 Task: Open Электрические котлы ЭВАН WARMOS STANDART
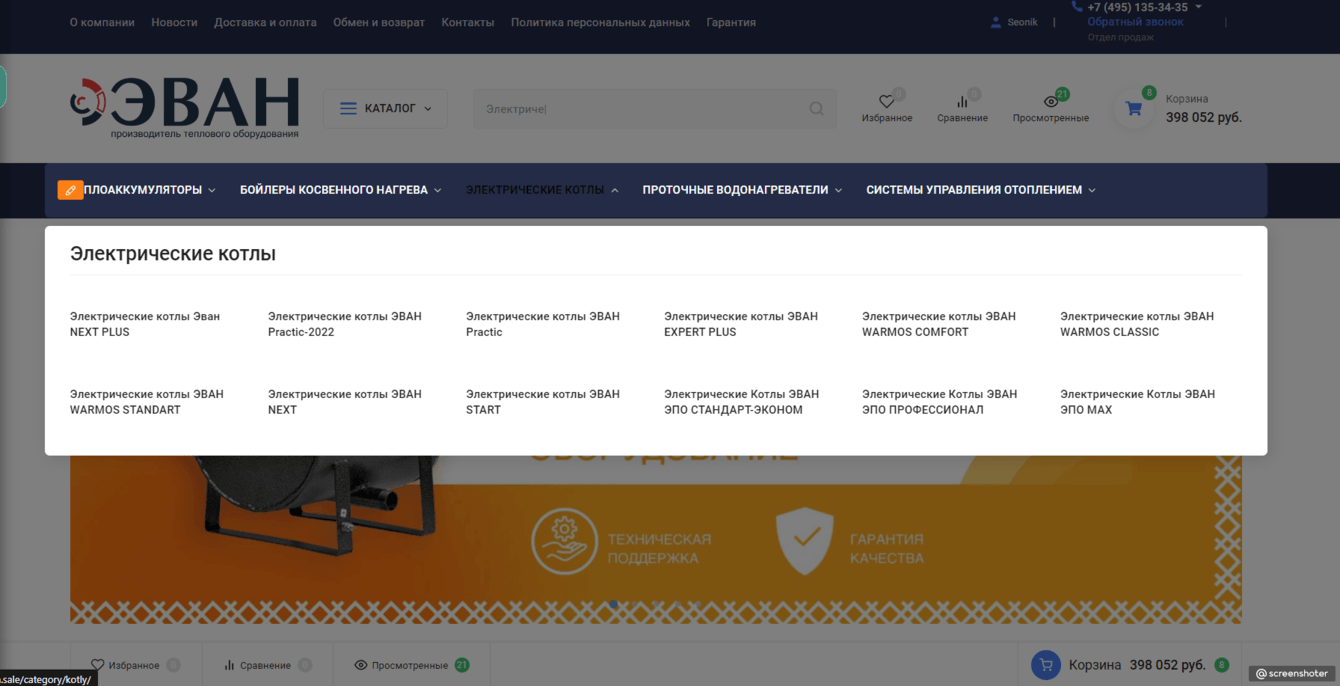click(x=147, y=402)
